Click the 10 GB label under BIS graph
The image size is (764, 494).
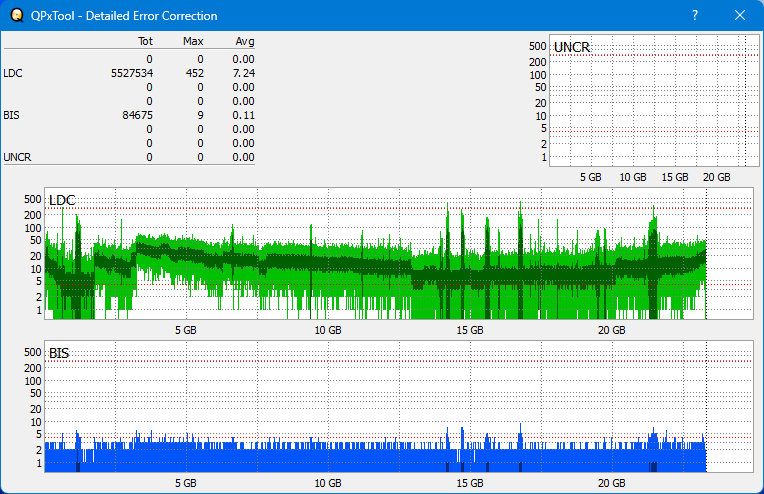tap(328, 483)
